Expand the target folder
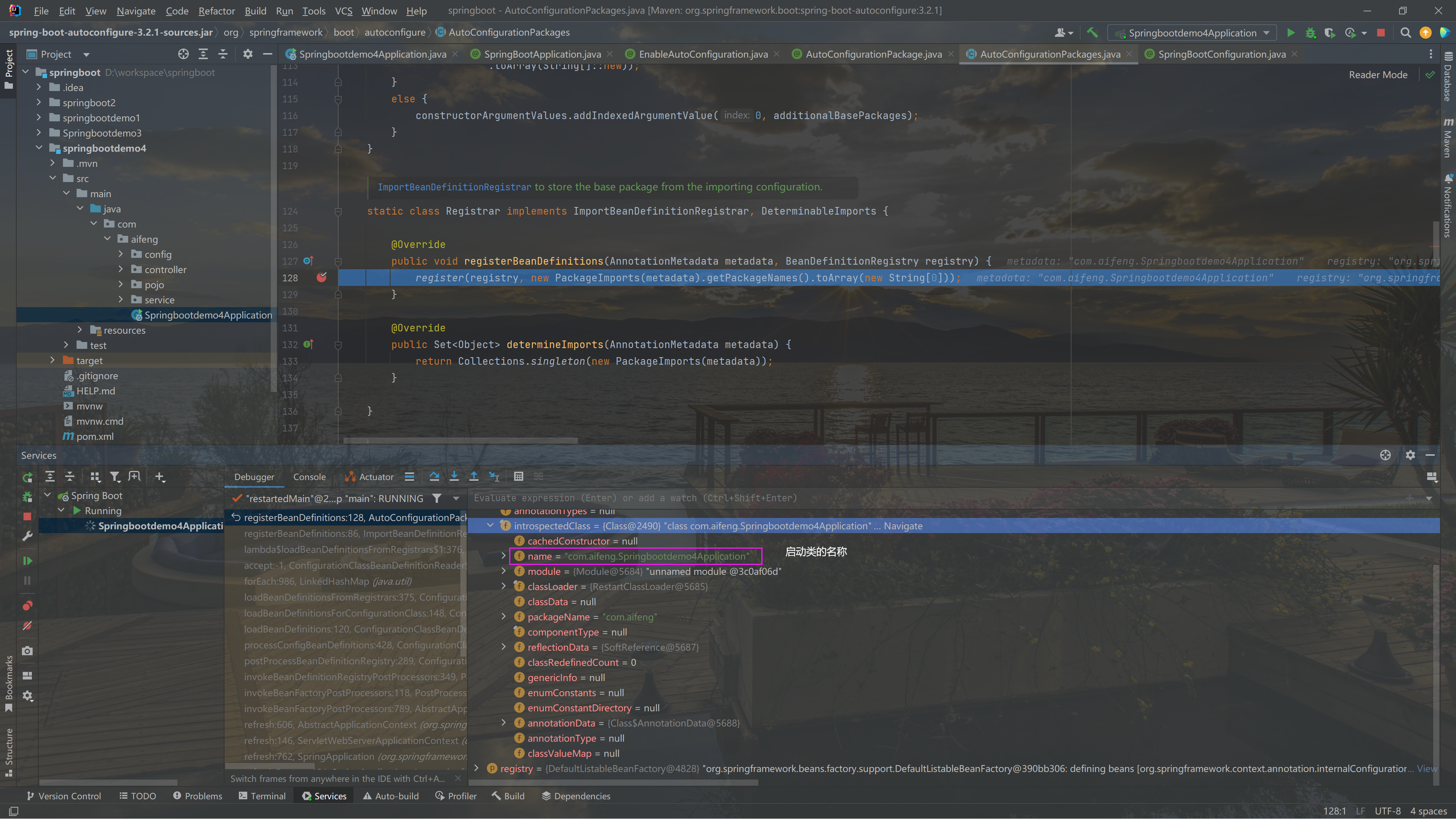The height and width of the screenshot is (819, 1456). click(52, 360)
